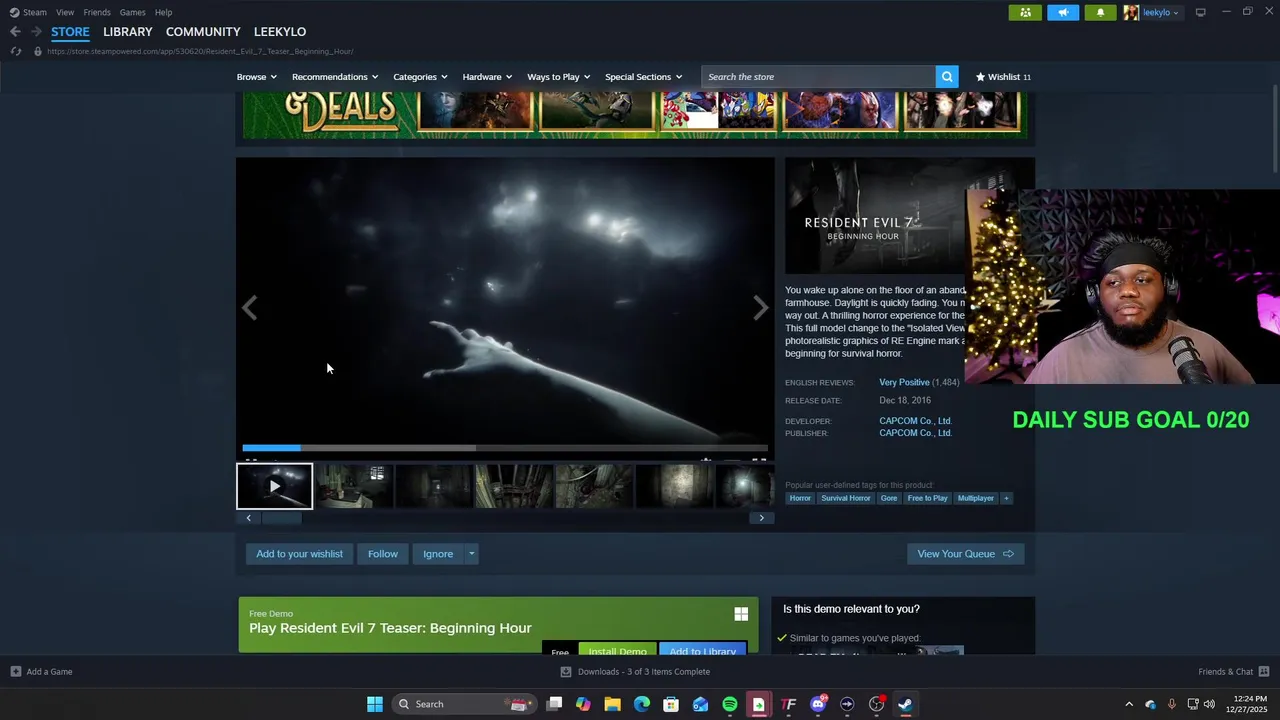Select the Horror tag
The height and width of the screenshot is (720, 1280).
coord(800,498)
